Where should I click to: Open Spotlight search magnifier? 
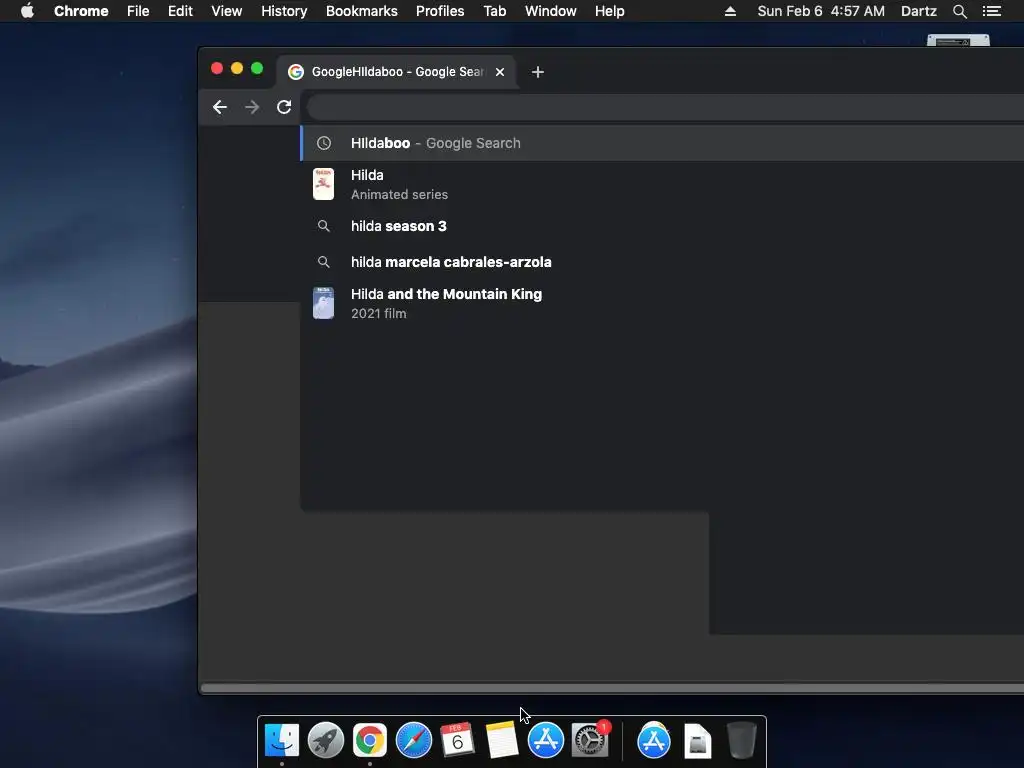pyautogui.click(x=959, y=11)
